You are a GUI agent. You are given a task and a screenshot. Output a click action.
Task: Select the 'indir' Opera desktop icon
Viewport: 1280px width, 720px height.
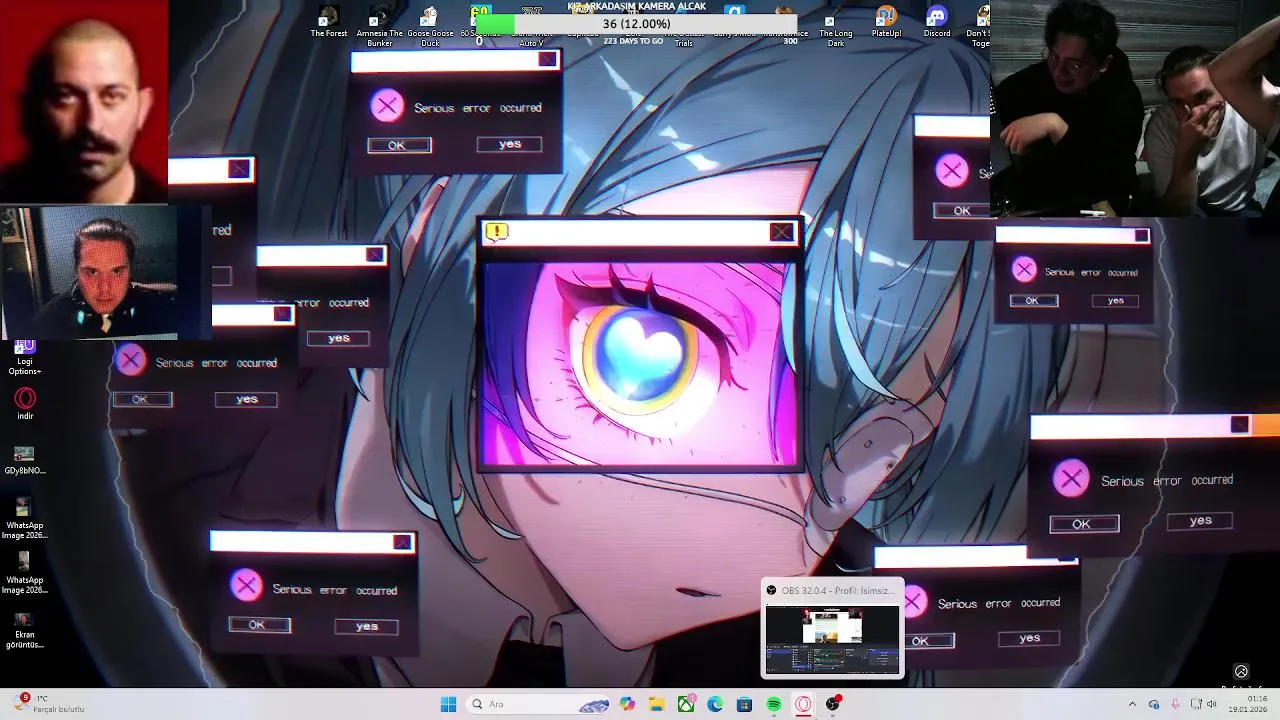tap(25, 404)
